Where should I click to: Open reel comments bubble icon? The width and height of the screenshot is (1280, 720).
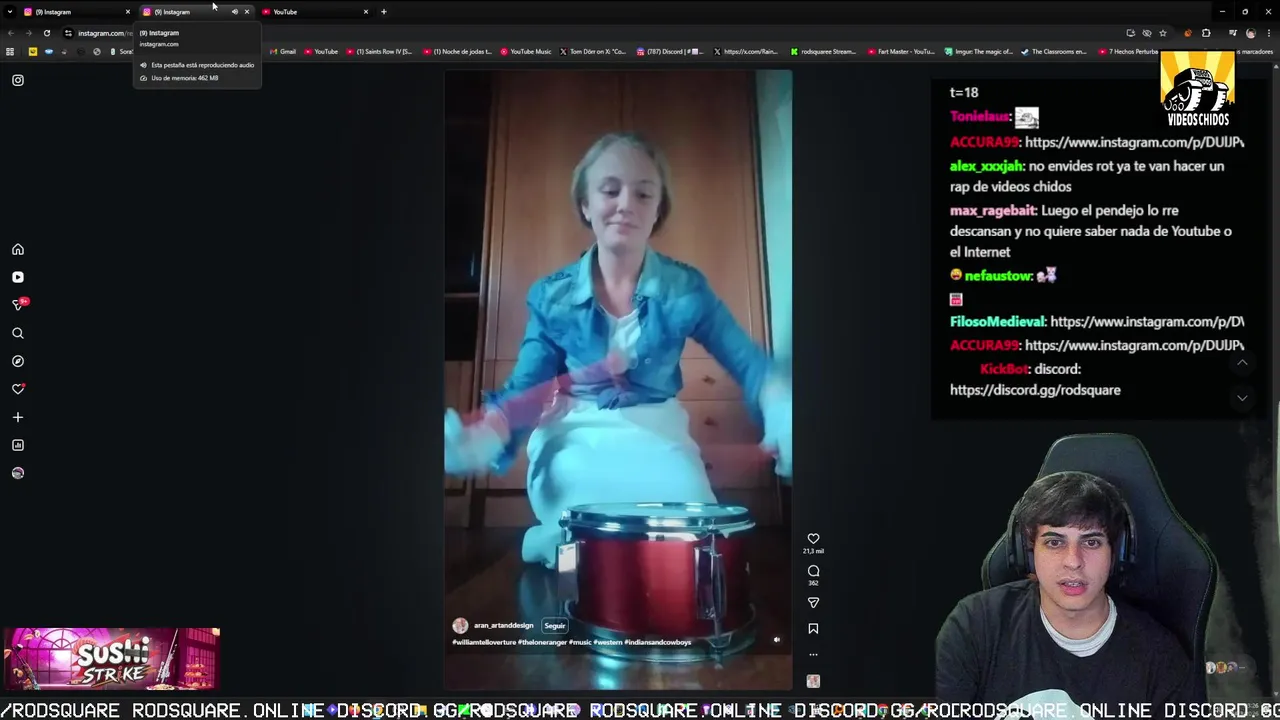pos(813,571)
